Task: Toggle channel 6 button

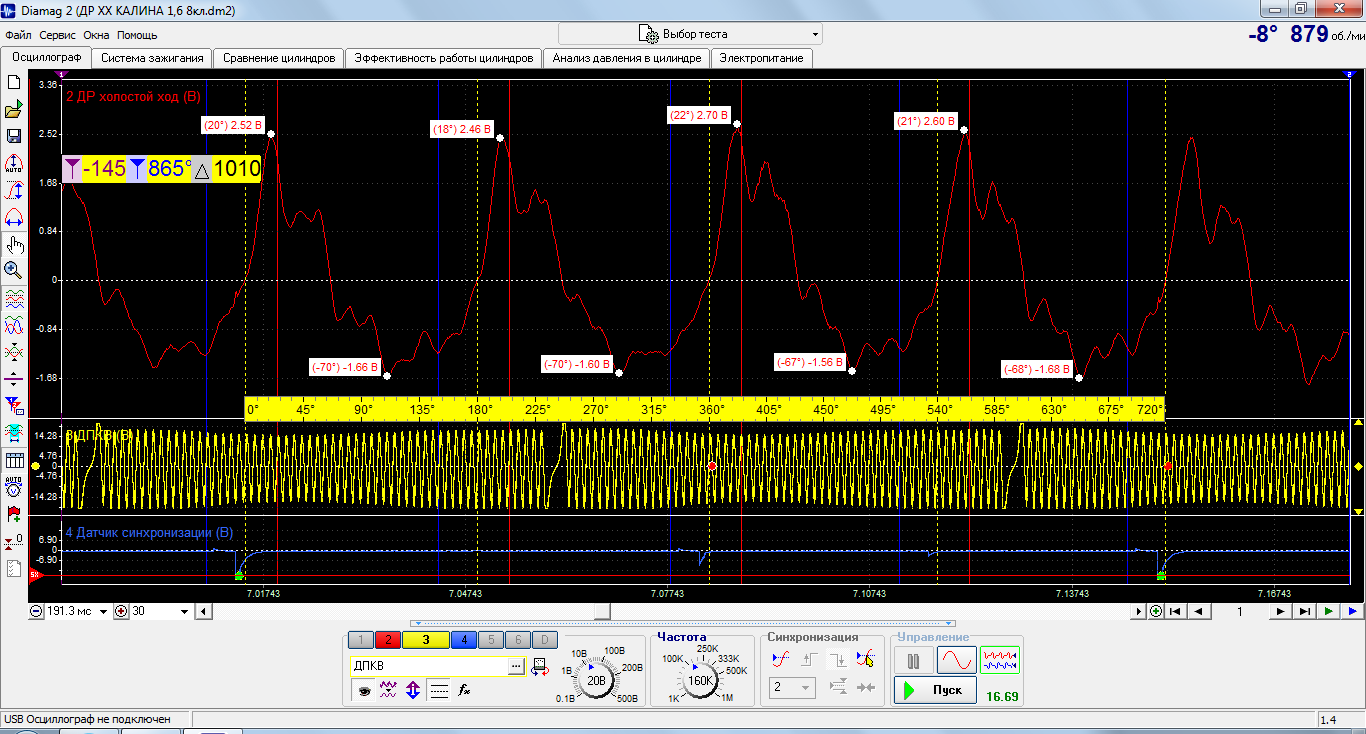Action: click(x=517, y=640)
